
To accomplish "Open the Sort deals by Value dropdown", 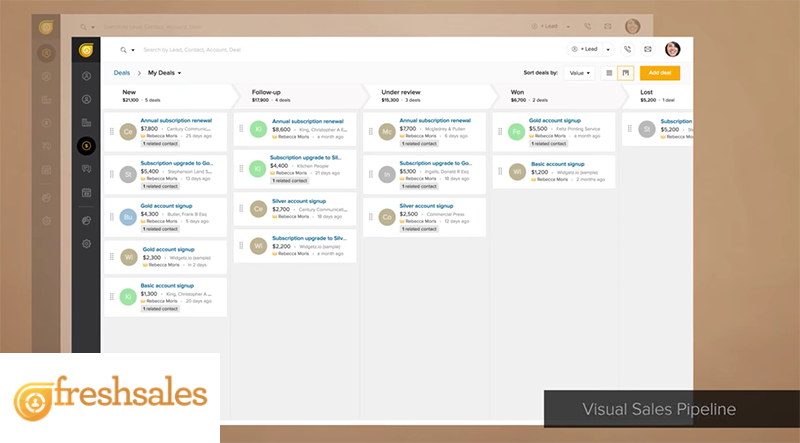I will [x=579, y=73].
